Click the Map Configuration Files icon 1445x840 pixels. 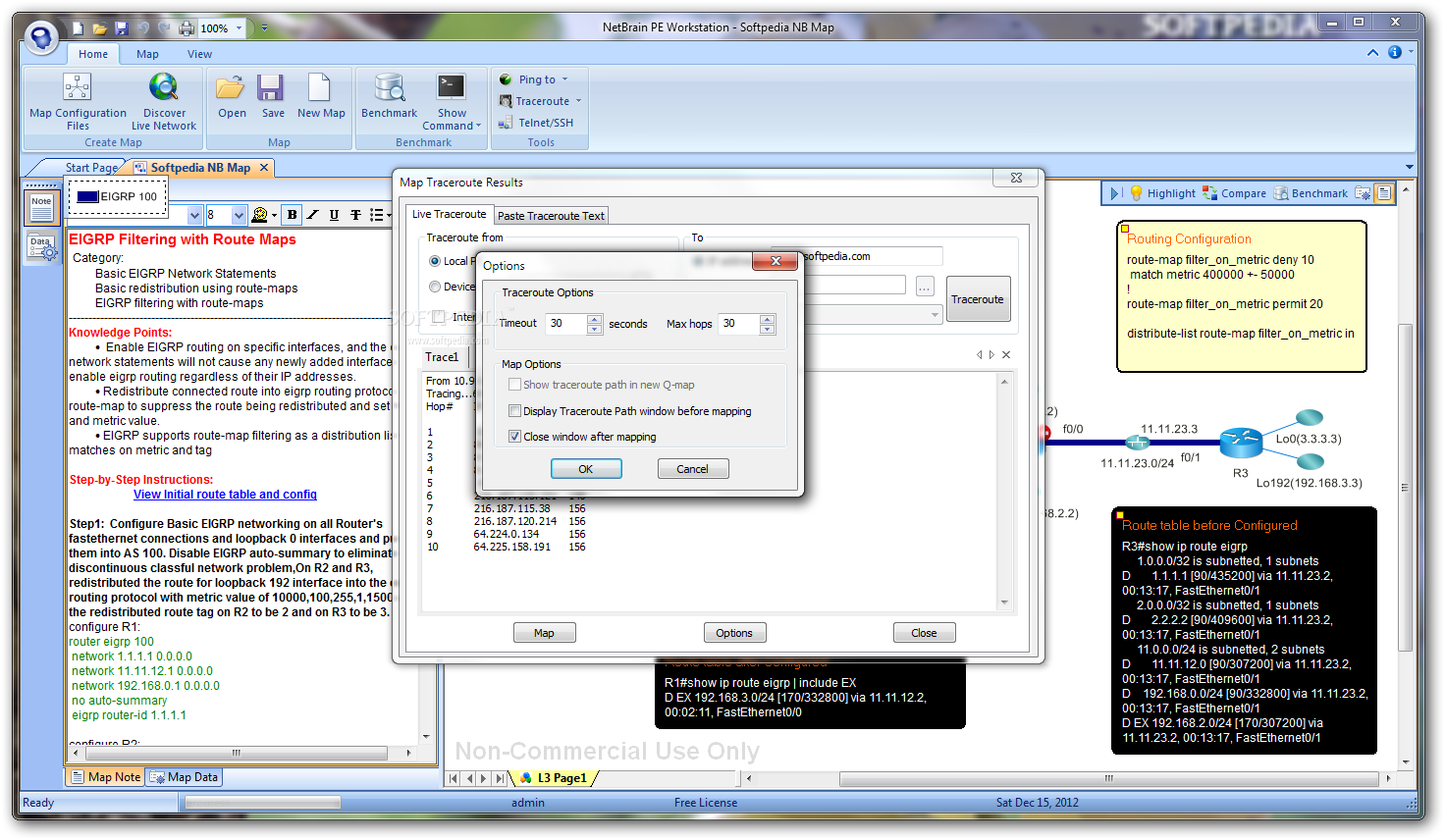(78, 87)
